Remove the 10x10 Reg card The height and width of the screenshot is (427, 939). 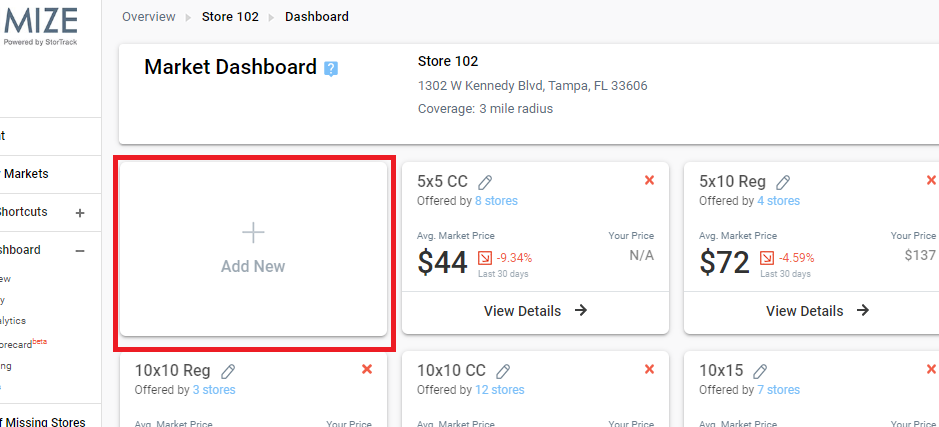coord(367,370)
